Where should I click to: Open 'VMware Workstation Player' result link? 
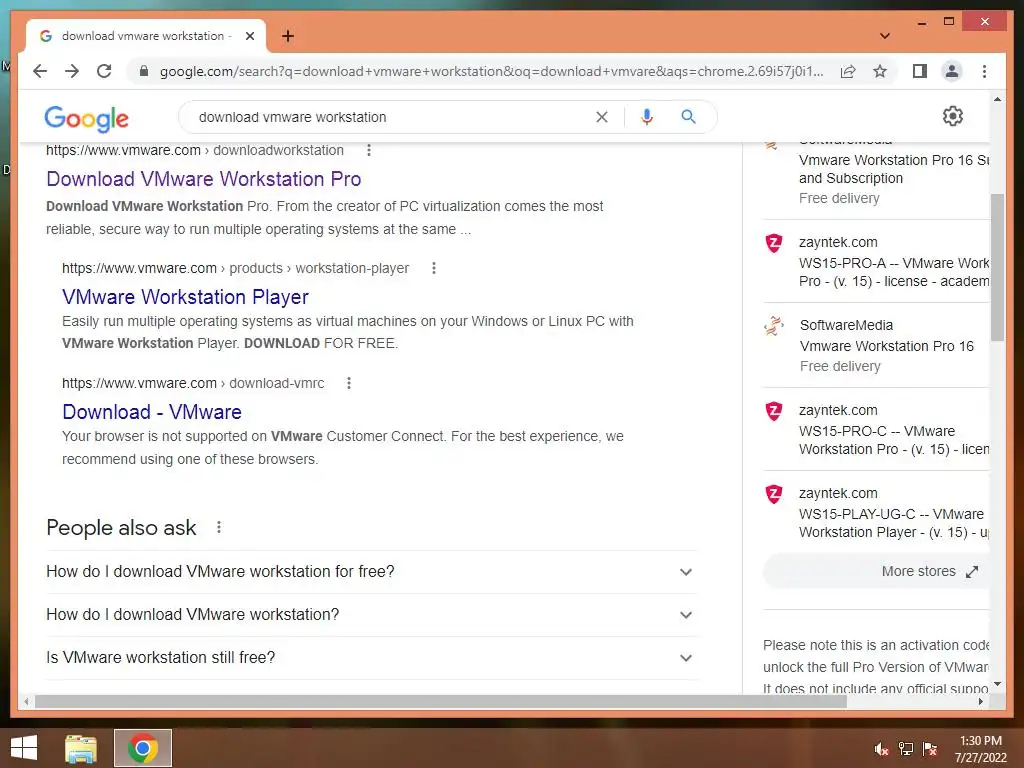point(185,296)
